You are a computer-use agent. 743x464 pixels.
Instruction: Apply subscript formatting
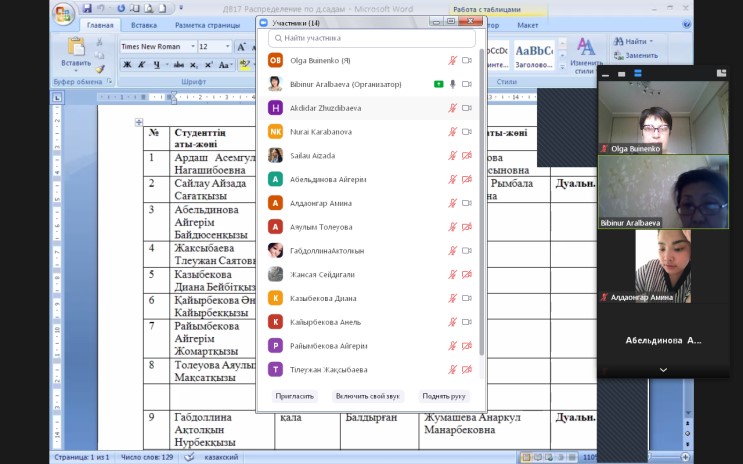[x=194, y=65]
